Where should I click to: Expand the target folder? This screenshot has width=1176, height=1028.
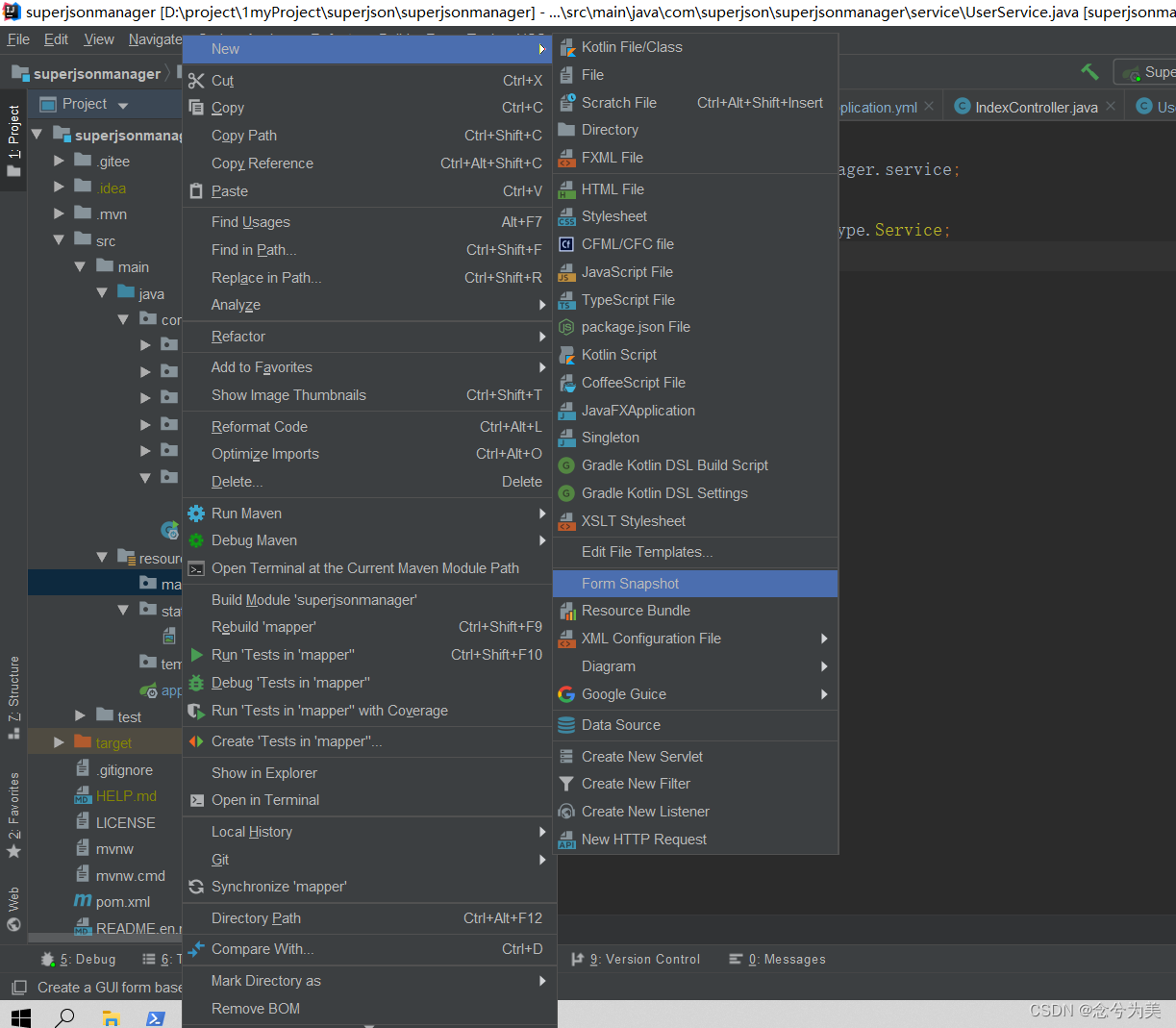60,742
